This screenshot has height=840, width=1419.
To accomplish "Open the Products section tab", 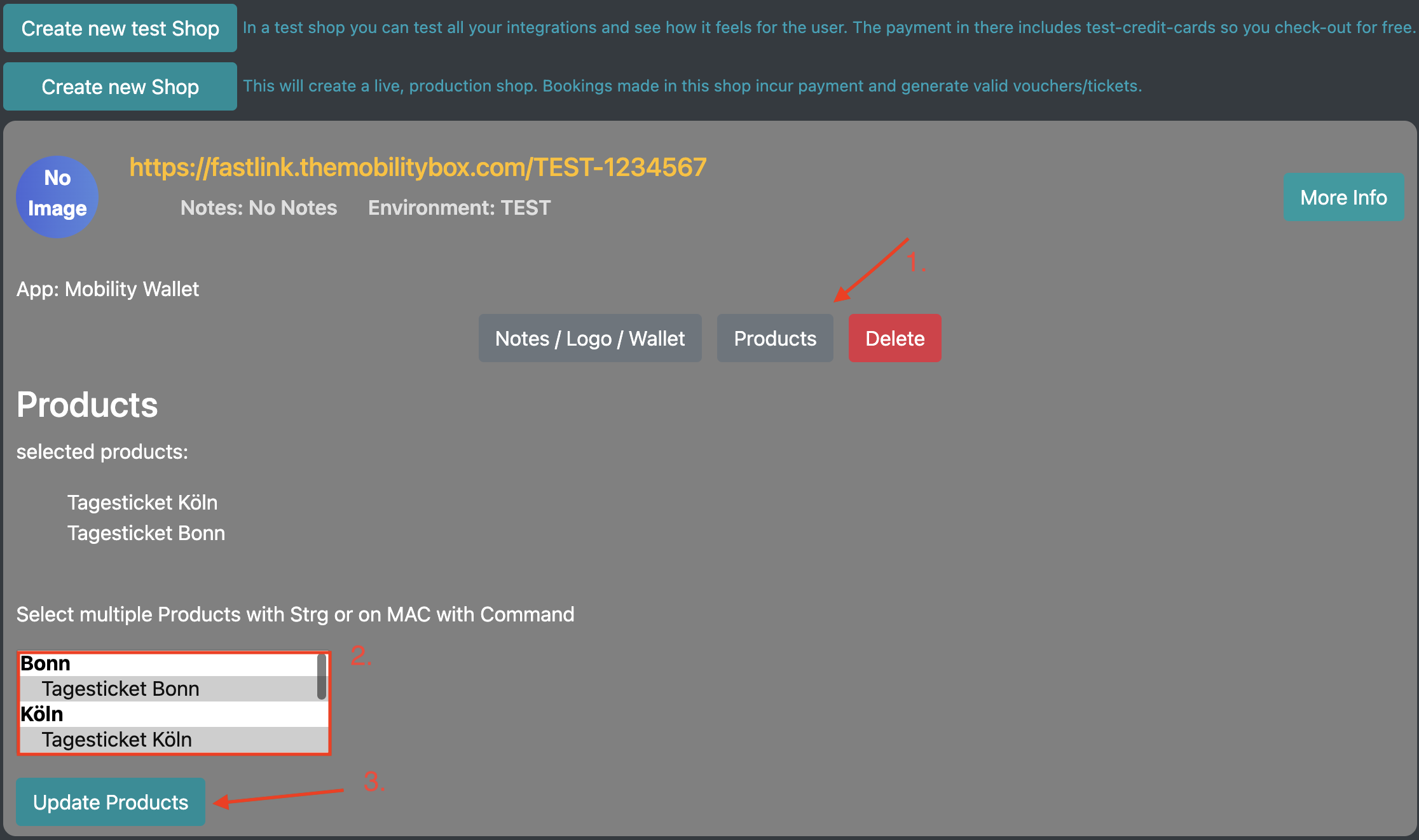I will pyautogui.click(x=775, y=338).
